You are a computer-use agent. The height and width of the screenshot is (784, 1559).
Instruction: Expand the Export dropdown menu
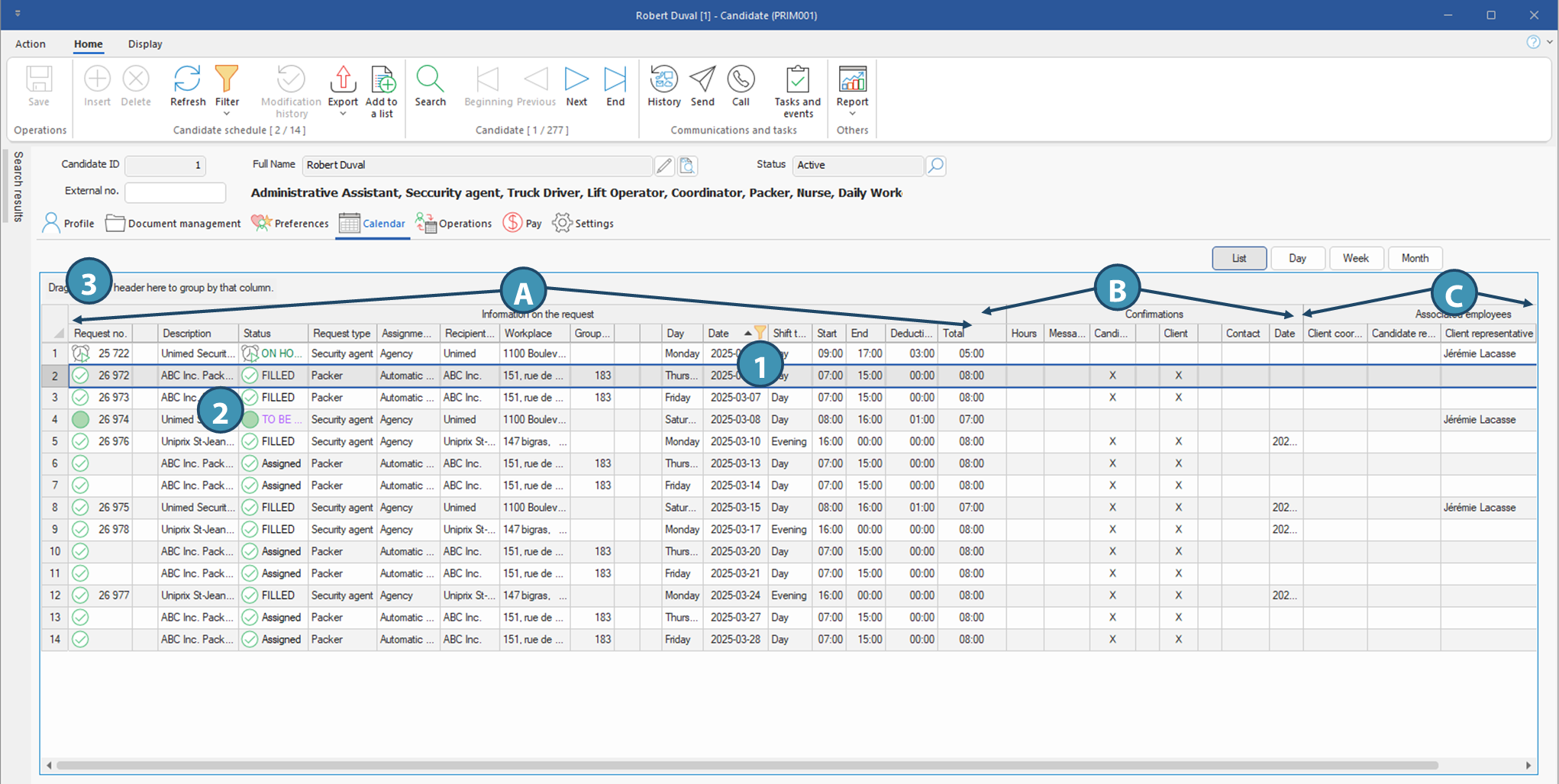343,114
